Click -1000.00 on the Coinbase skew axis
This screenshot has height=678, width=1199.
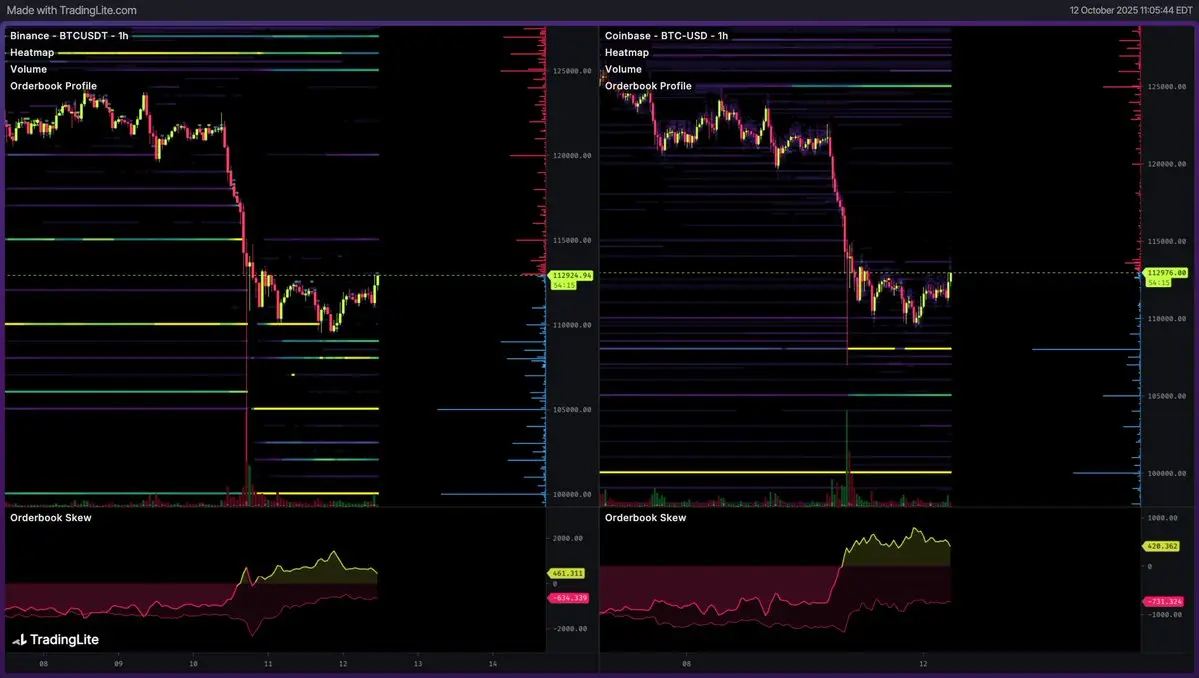(x=1164, y=615)
